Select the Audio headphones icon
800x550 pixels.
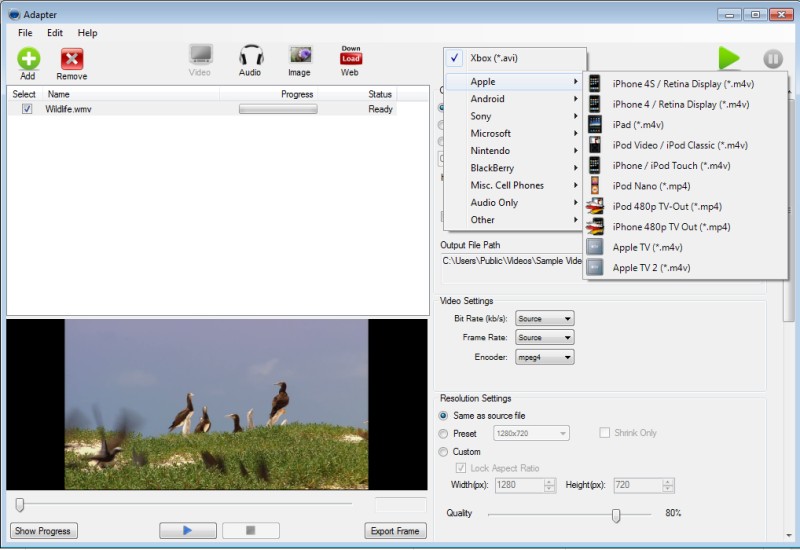[250, 56]
